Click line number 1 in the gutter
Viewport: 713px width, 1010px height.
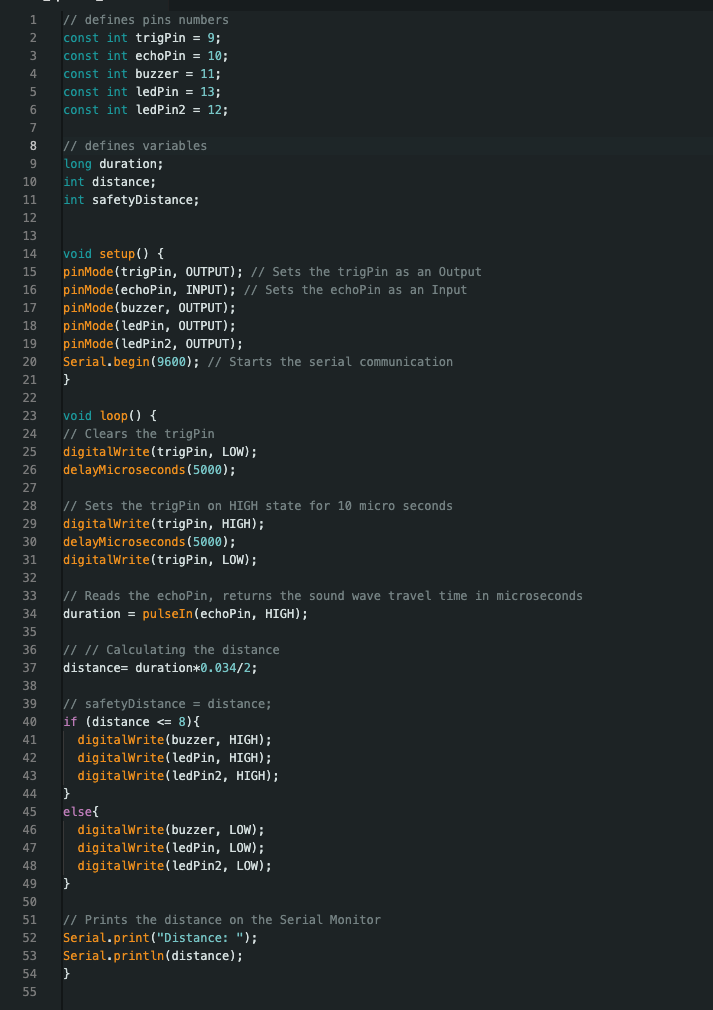[x=33, y=20]
